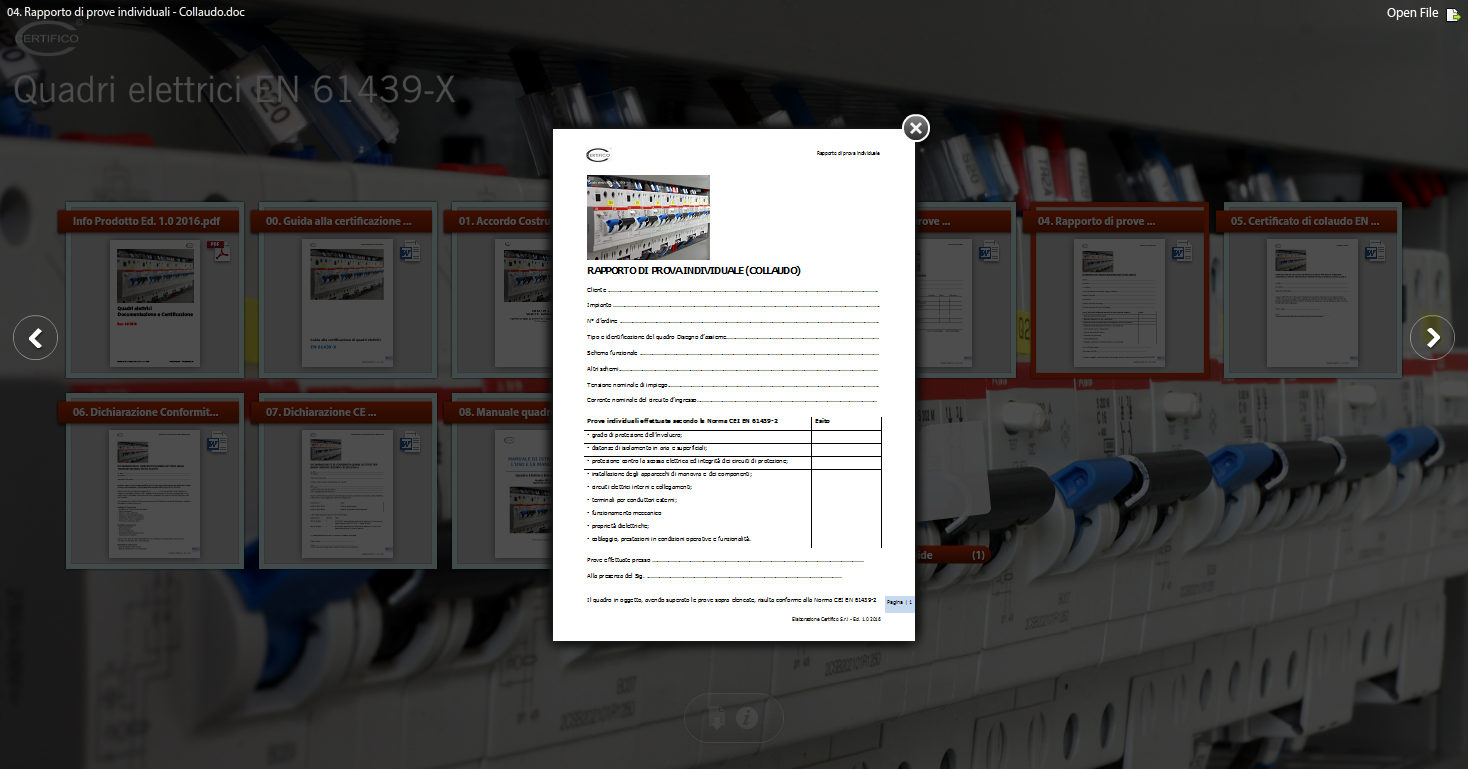Show file information with the info icon

(x=747, y=717)
